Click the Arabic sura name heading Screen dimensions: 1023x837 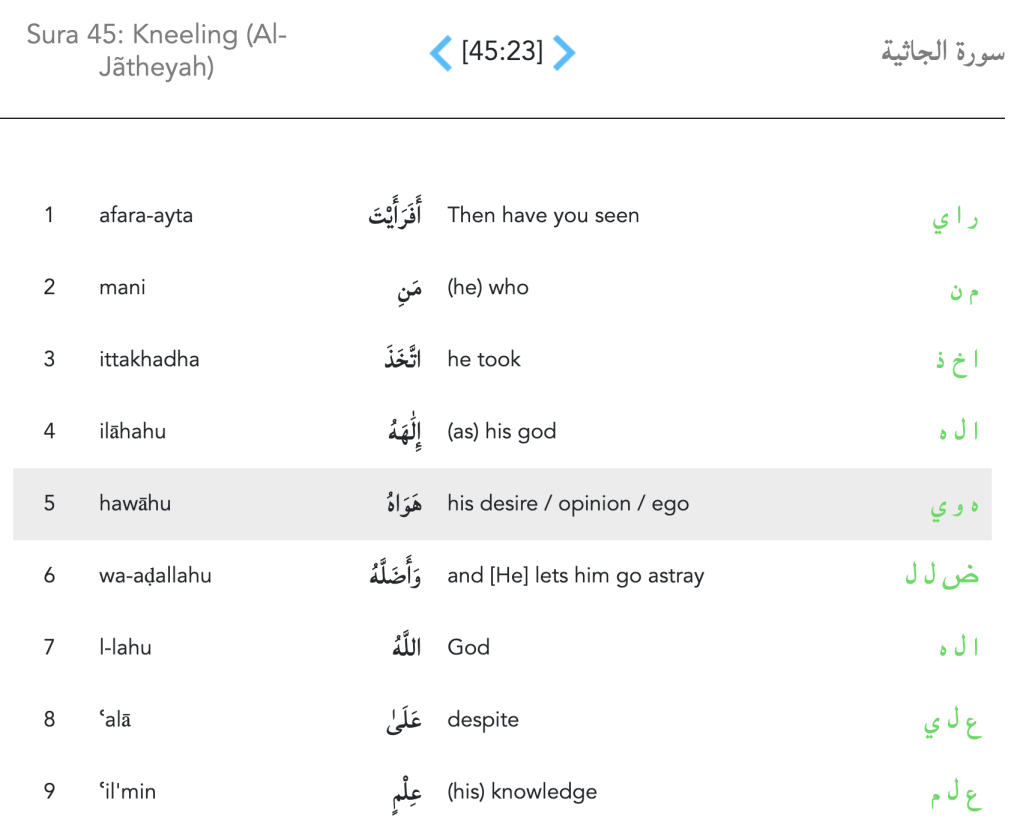pyautogui.click(x=942, y=52)
